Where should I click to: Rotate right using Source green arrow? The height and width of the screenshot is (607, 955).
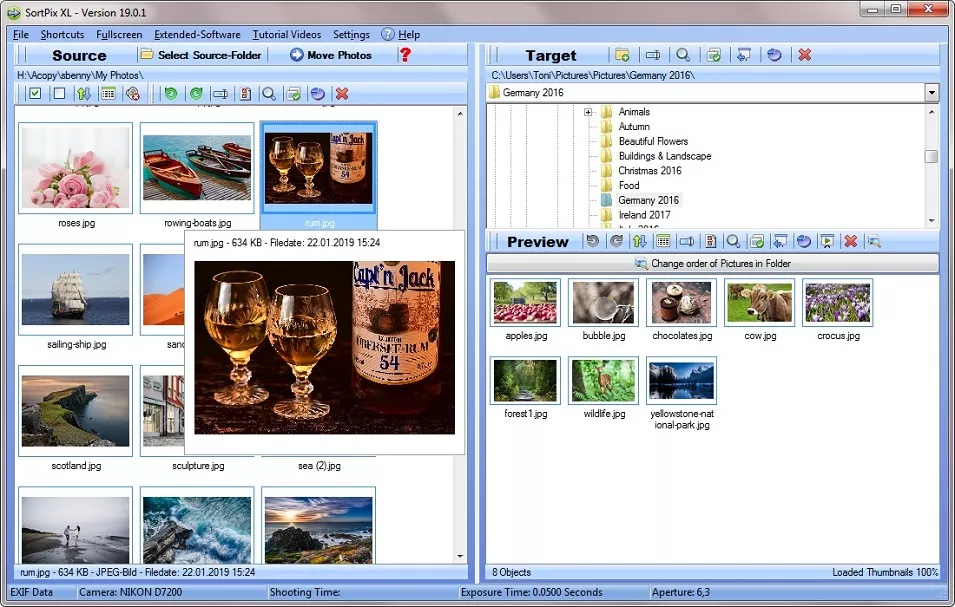click(x=196, y=94)
